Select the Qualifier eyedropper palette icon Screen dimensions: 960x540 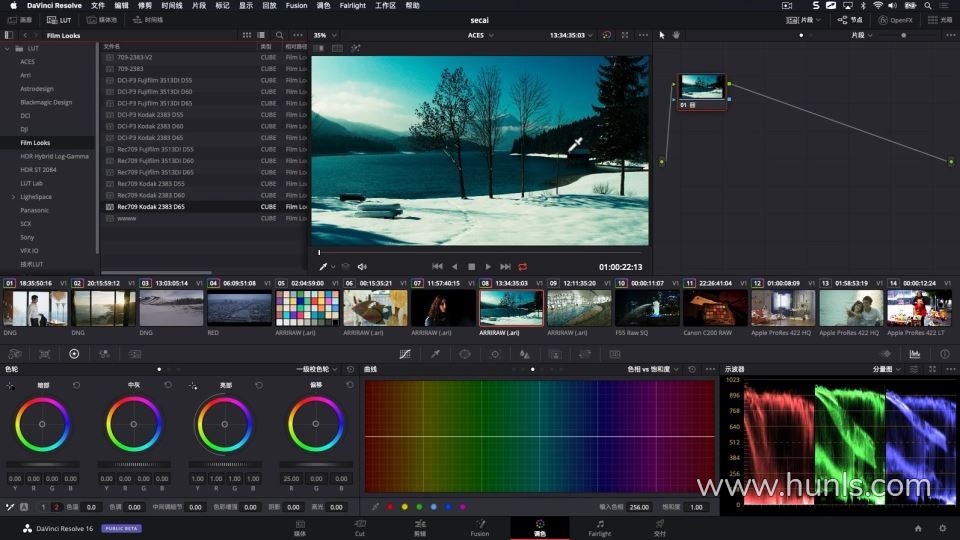pos(435,354)
